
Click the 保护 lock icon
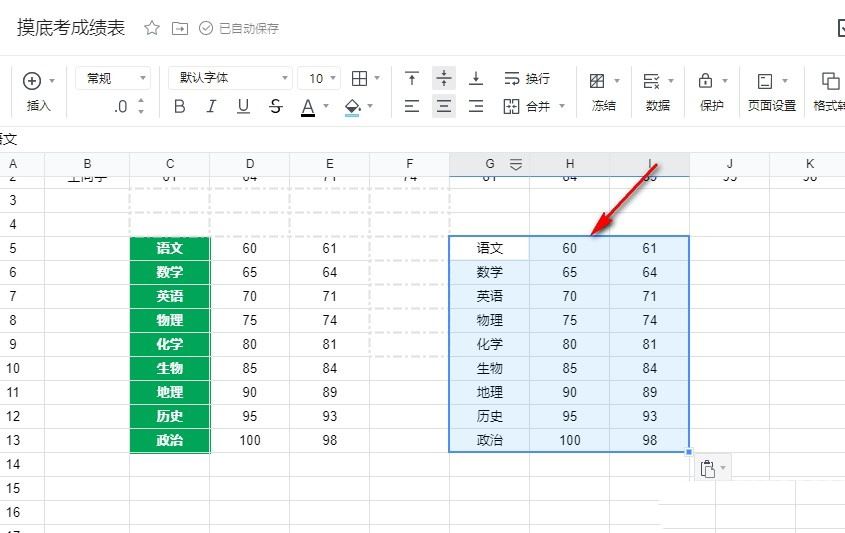pos(705,81)
